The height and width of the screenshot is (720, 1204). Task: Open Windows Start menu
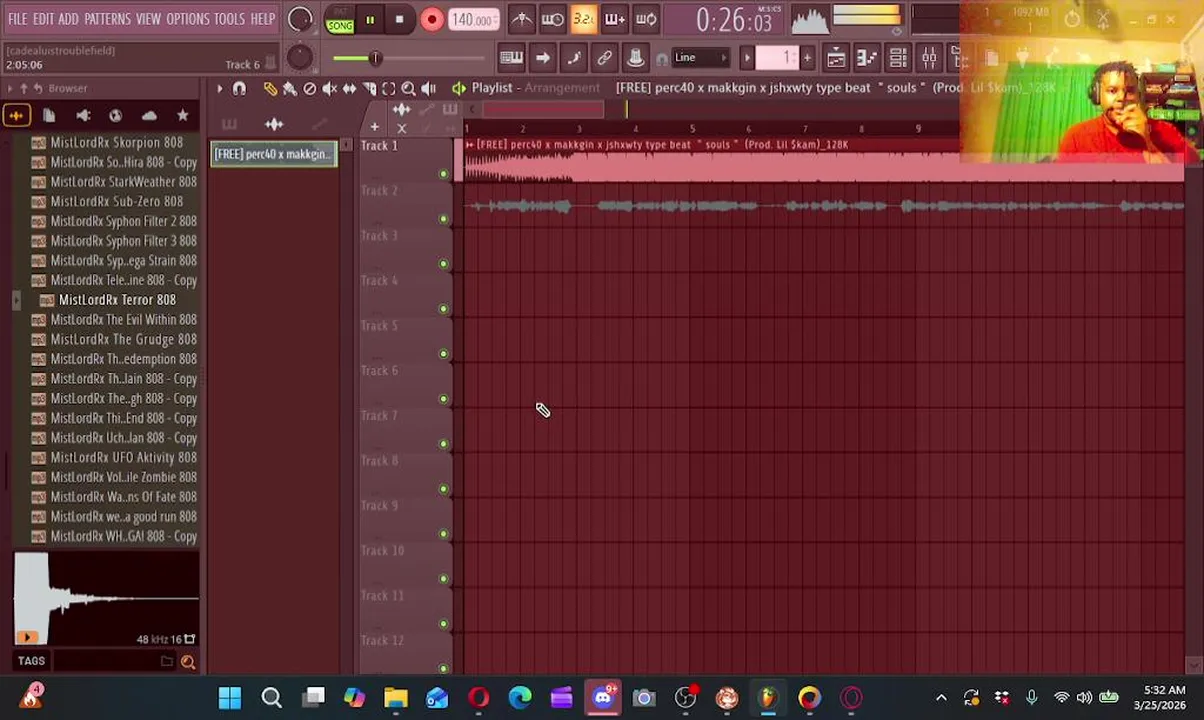[230, 698]
